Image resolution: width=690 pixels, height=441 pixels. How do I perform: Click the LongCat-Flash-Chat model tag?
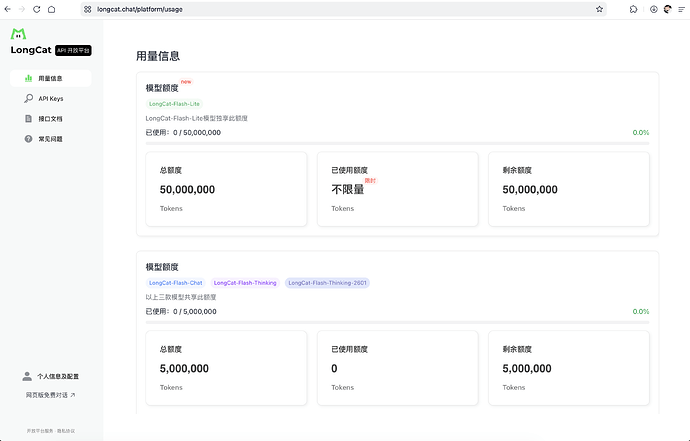176,283
